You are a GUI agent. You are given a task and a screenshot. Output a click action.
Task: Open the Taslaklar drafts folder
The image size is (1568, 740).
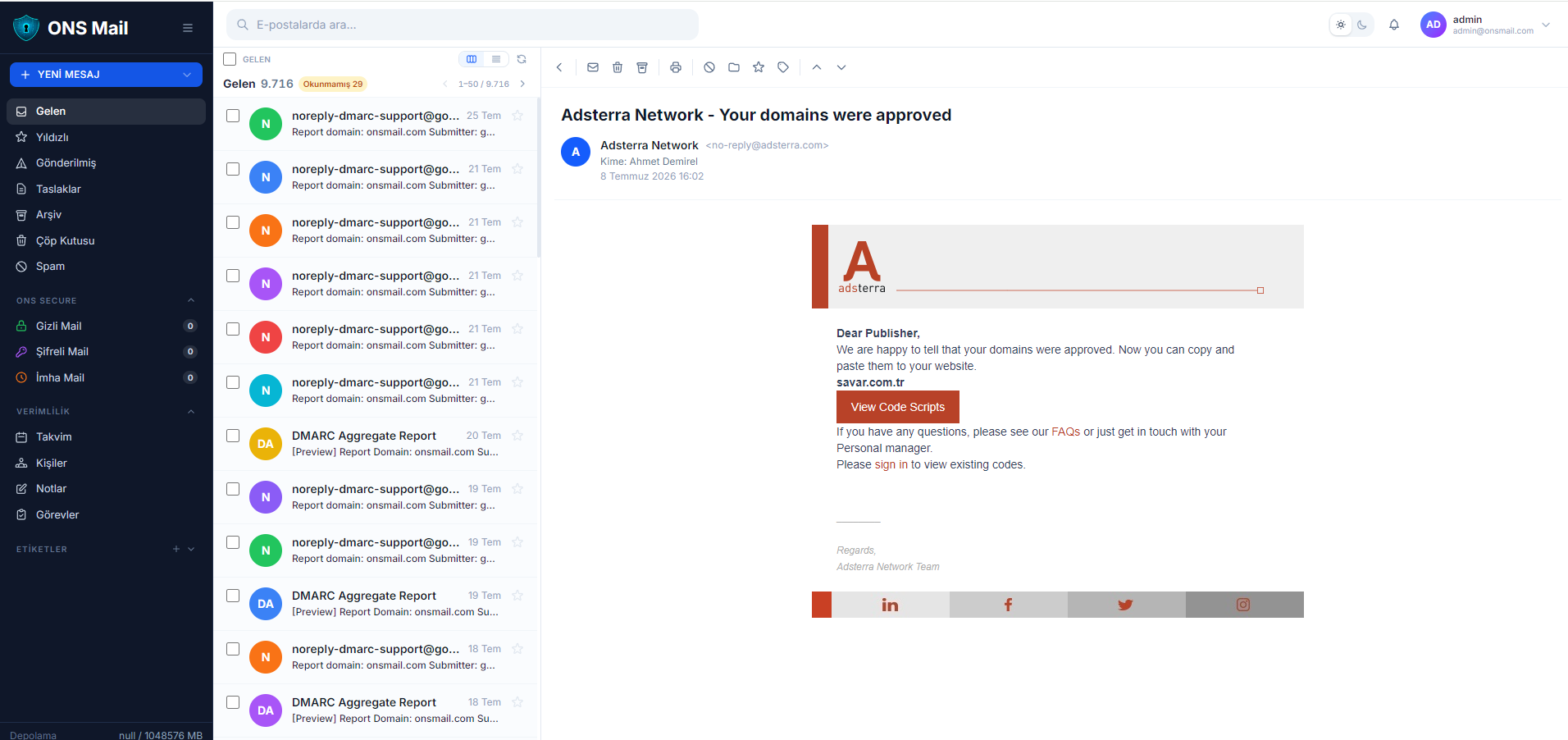106,189
